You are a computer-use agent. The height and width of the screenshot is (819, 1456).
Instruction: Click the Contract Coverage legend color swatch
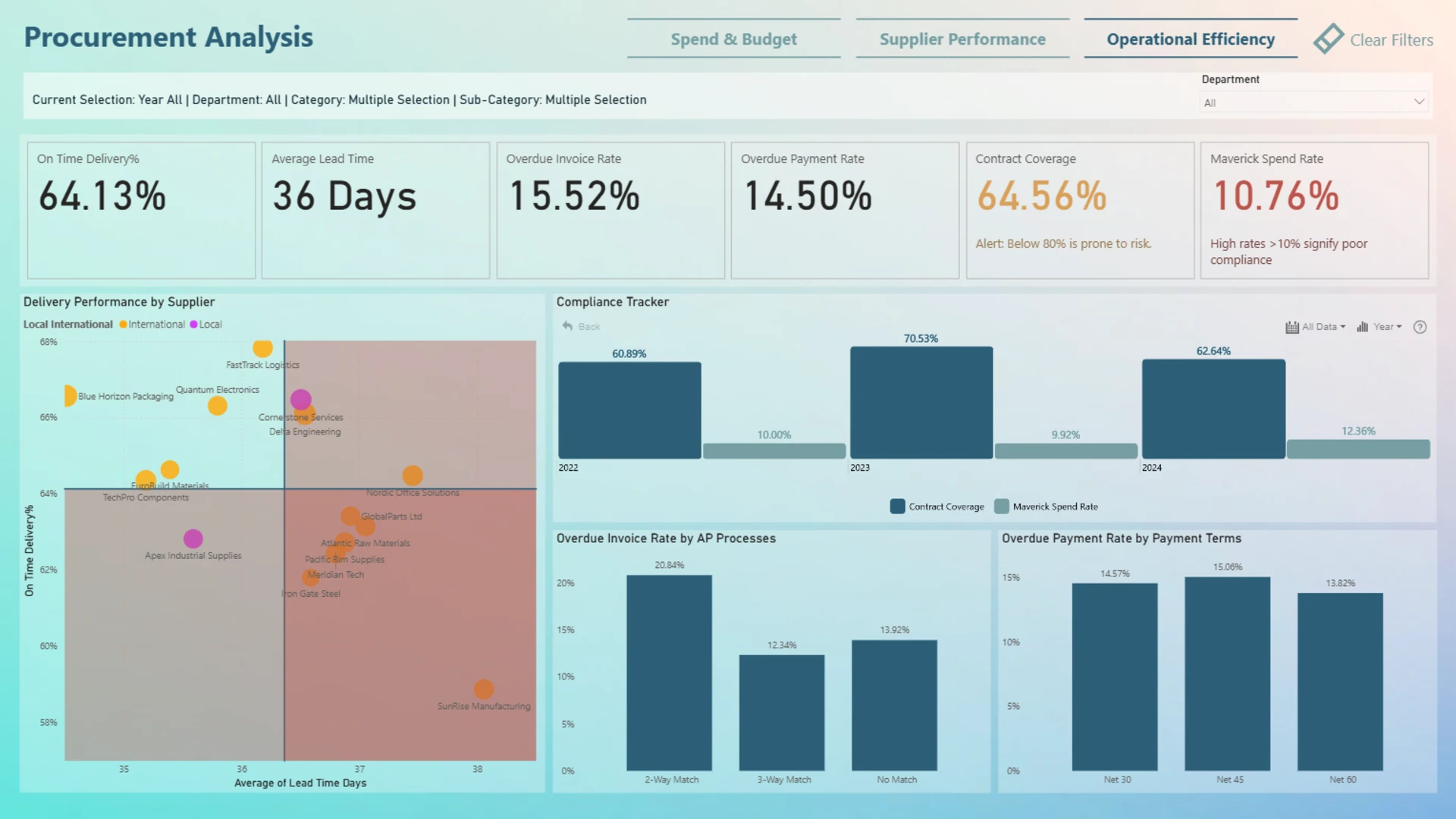point(898,507)
